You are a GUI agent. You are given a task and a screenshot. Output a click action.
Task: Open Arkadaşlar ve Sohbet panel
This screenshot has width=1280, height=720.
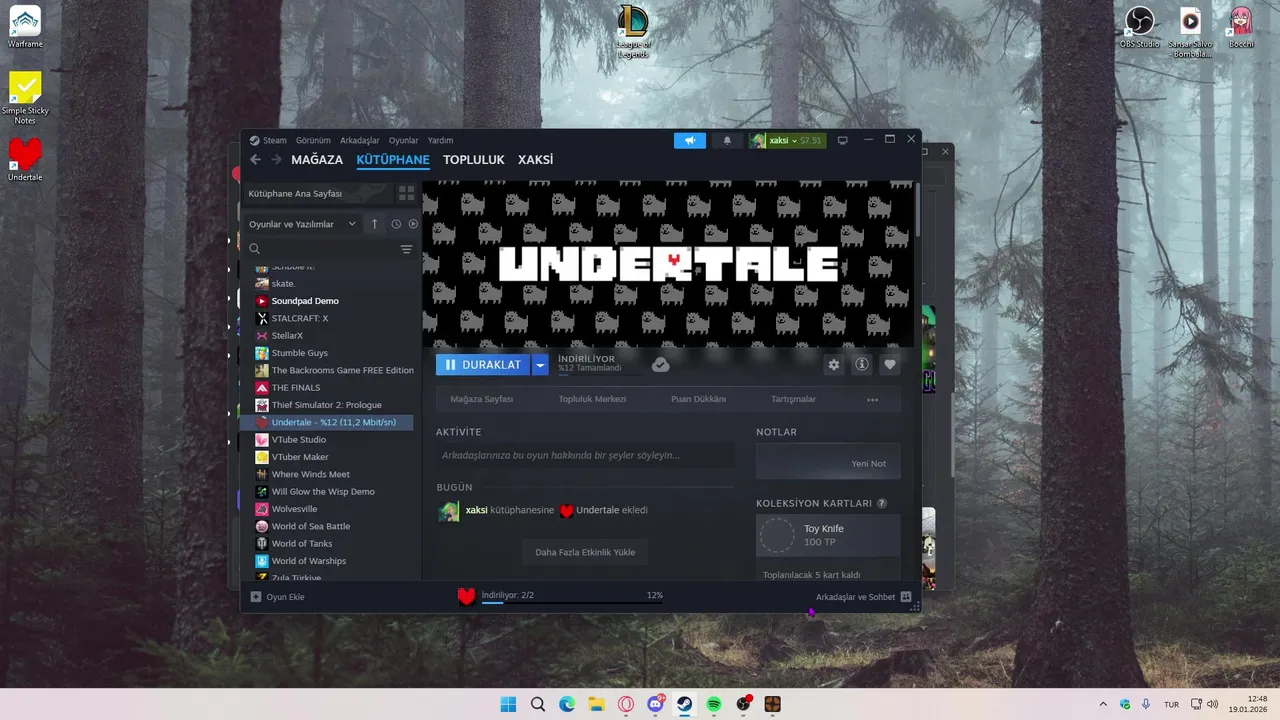pyautogui.click(x=863, y=597)
